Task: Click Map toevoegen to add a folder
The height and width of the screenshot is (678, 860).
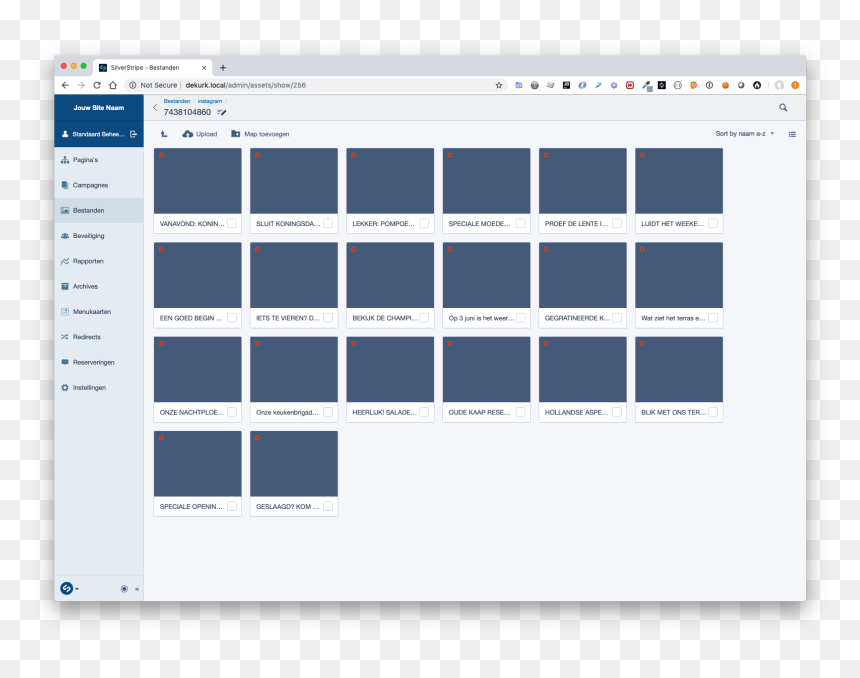Action: [260, 134]
